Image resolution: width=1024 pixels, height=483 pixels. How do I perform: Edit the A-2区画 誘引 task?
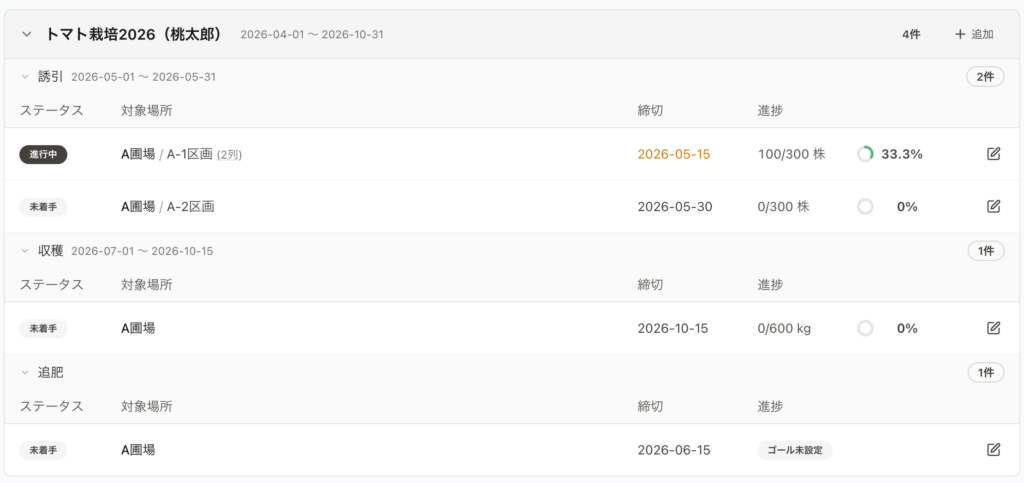tap(993, 206)
